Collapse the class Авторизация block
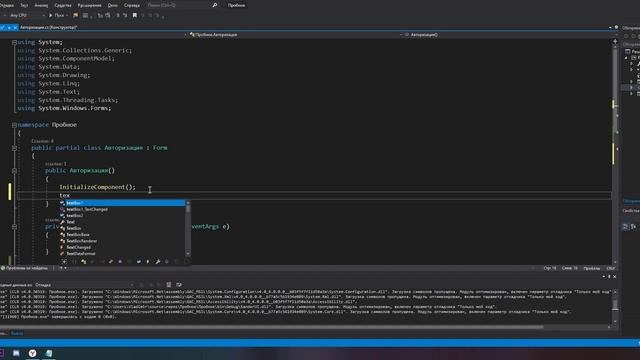The height and width of the screenshot is (360, 640). pyautogui.click(x=14, y=148)
